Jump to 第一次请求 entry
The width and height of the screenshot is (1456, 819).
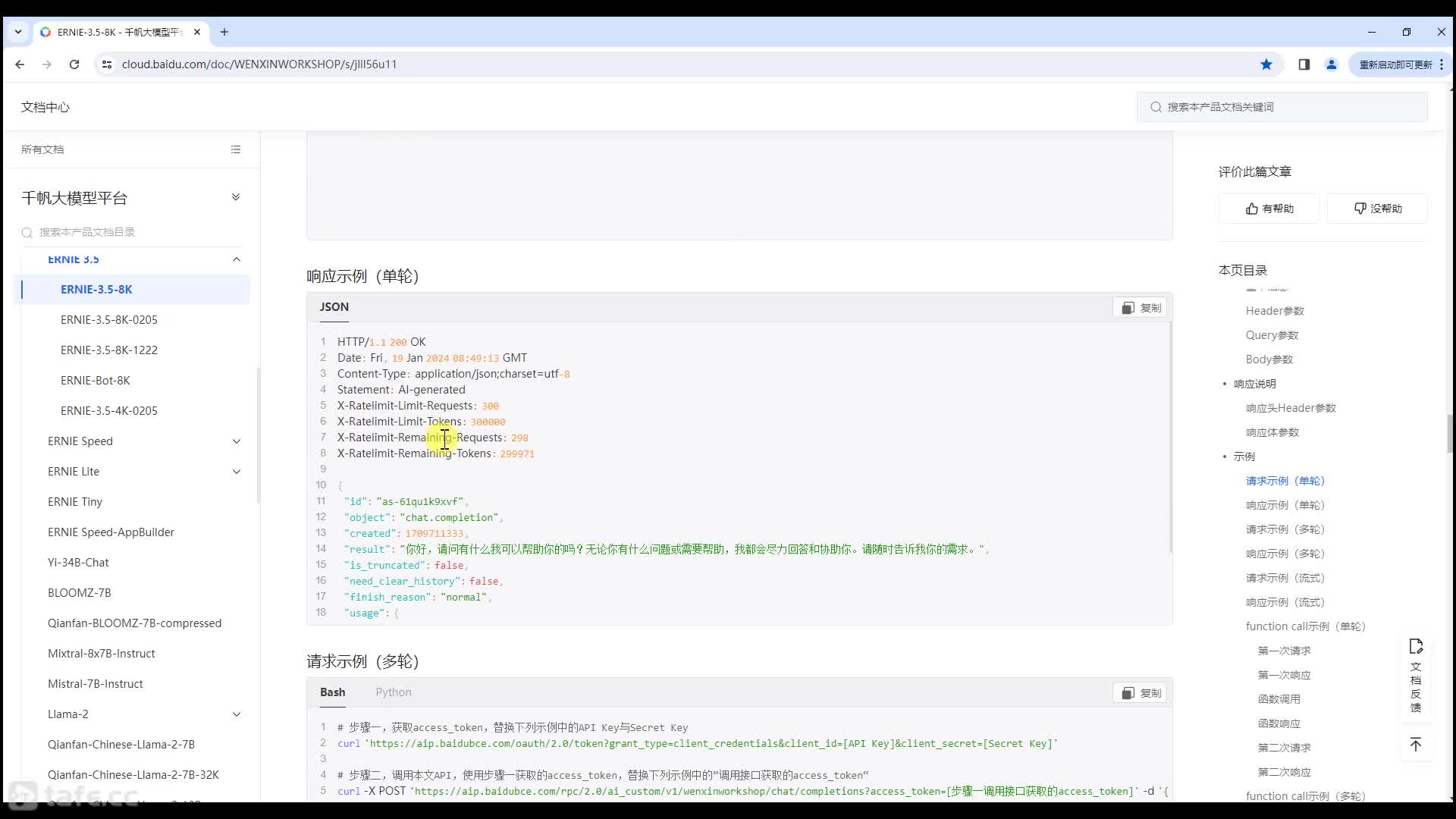pos(1284,651)
